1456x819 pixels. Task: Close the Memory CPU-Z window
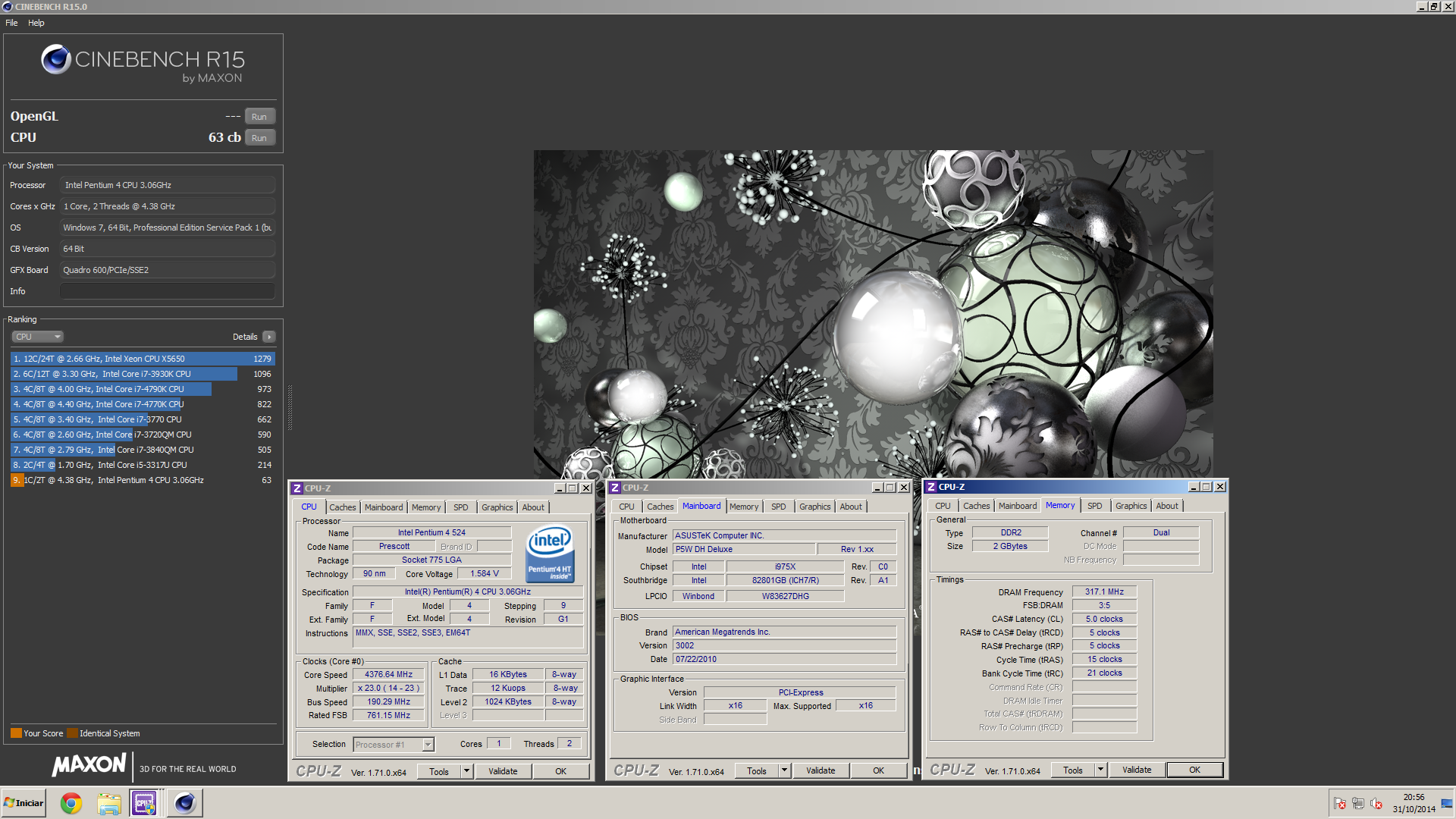pyautogui.click(x=1220, y=487)
